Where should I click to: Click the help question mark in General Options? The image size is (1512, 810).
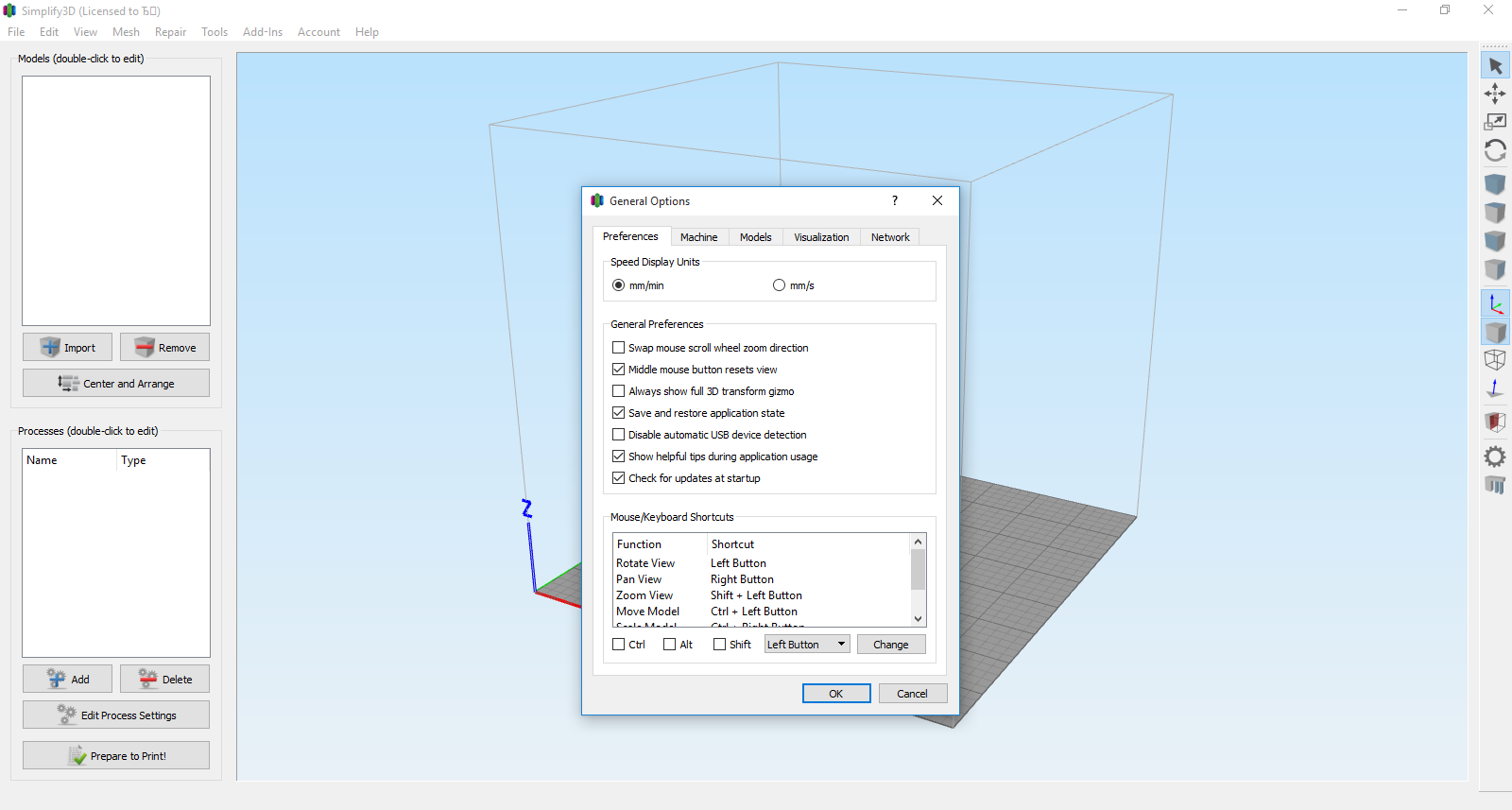coord(895,200)
